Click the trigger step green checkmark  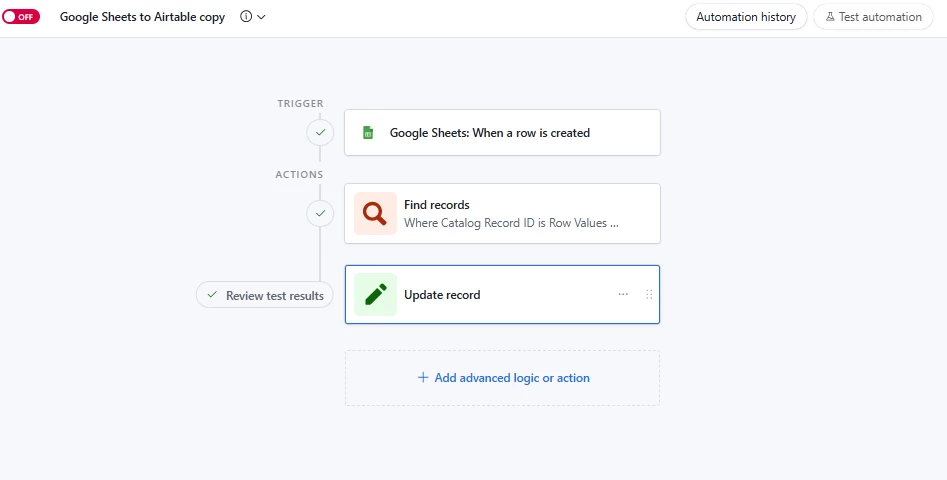click(x=320, y=132)
